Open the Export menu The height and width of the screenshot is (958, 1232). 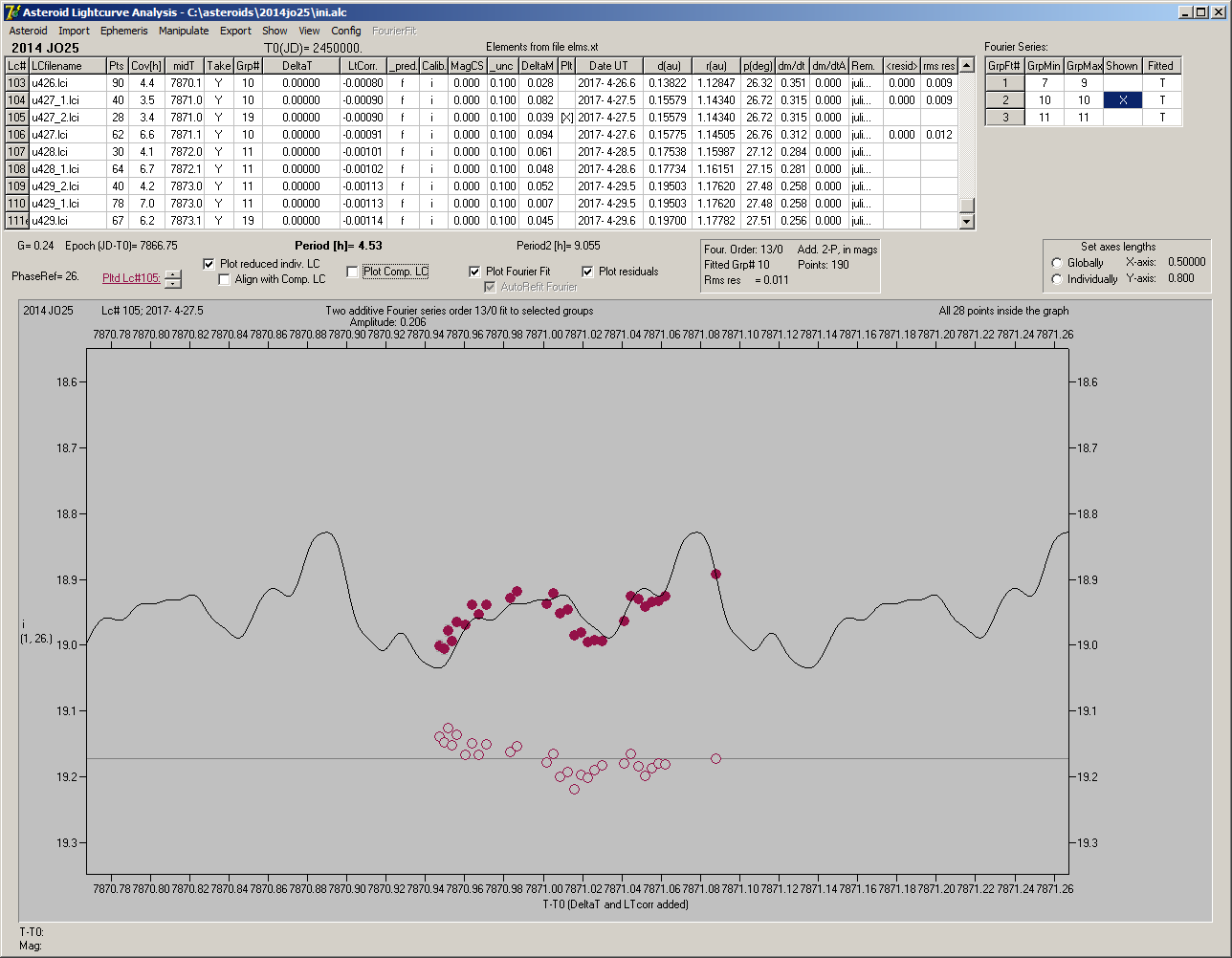(235, 31)
